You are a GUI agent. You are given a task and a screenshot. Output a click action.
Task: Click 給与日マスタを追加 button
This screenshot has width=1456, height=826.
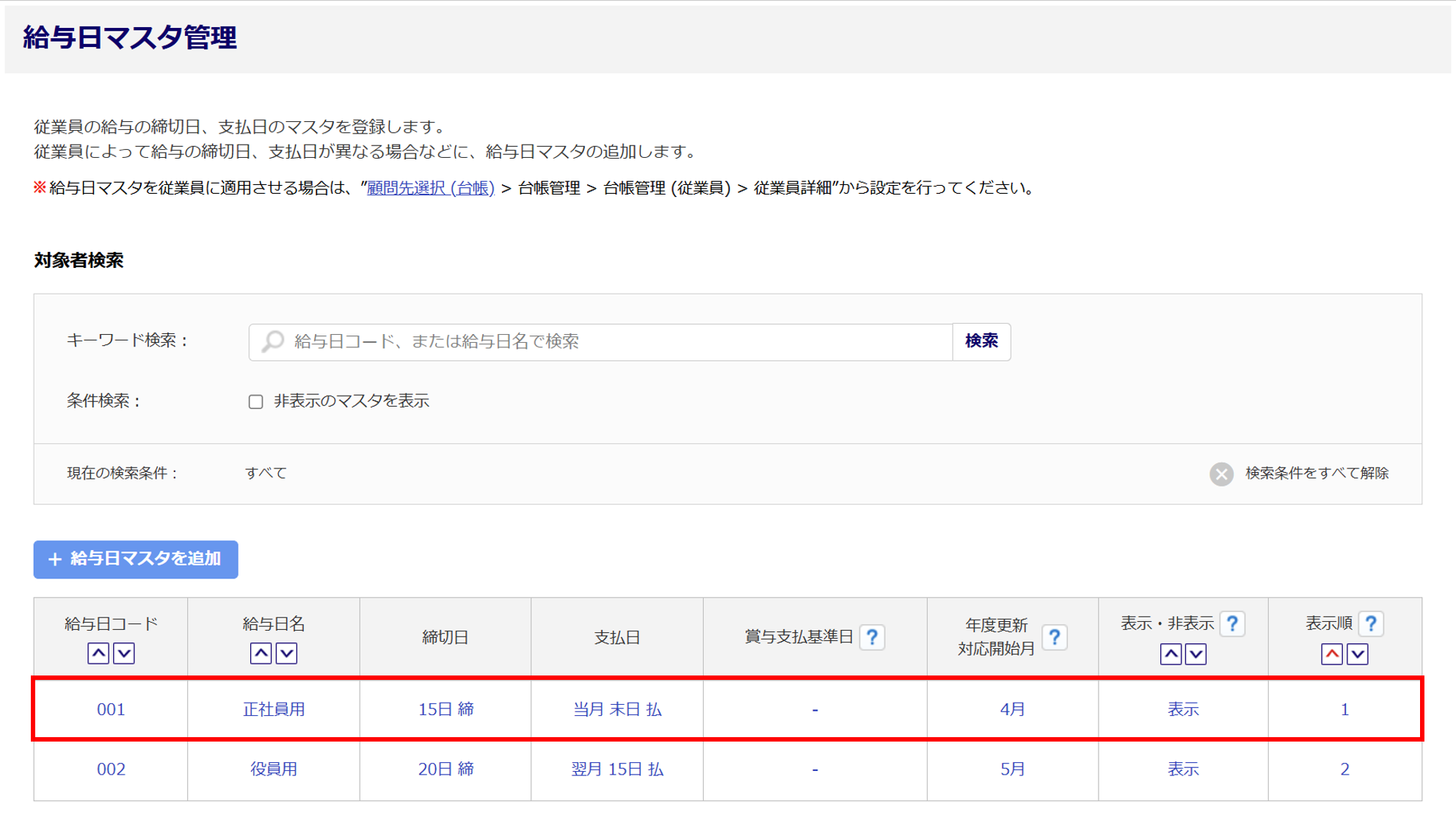(x=136, y=559)
